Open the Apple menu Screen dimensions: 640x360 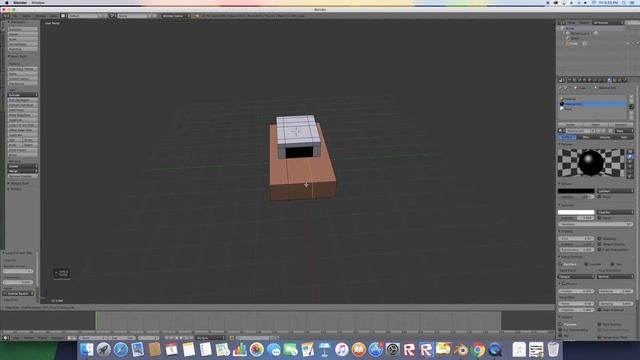7,3
